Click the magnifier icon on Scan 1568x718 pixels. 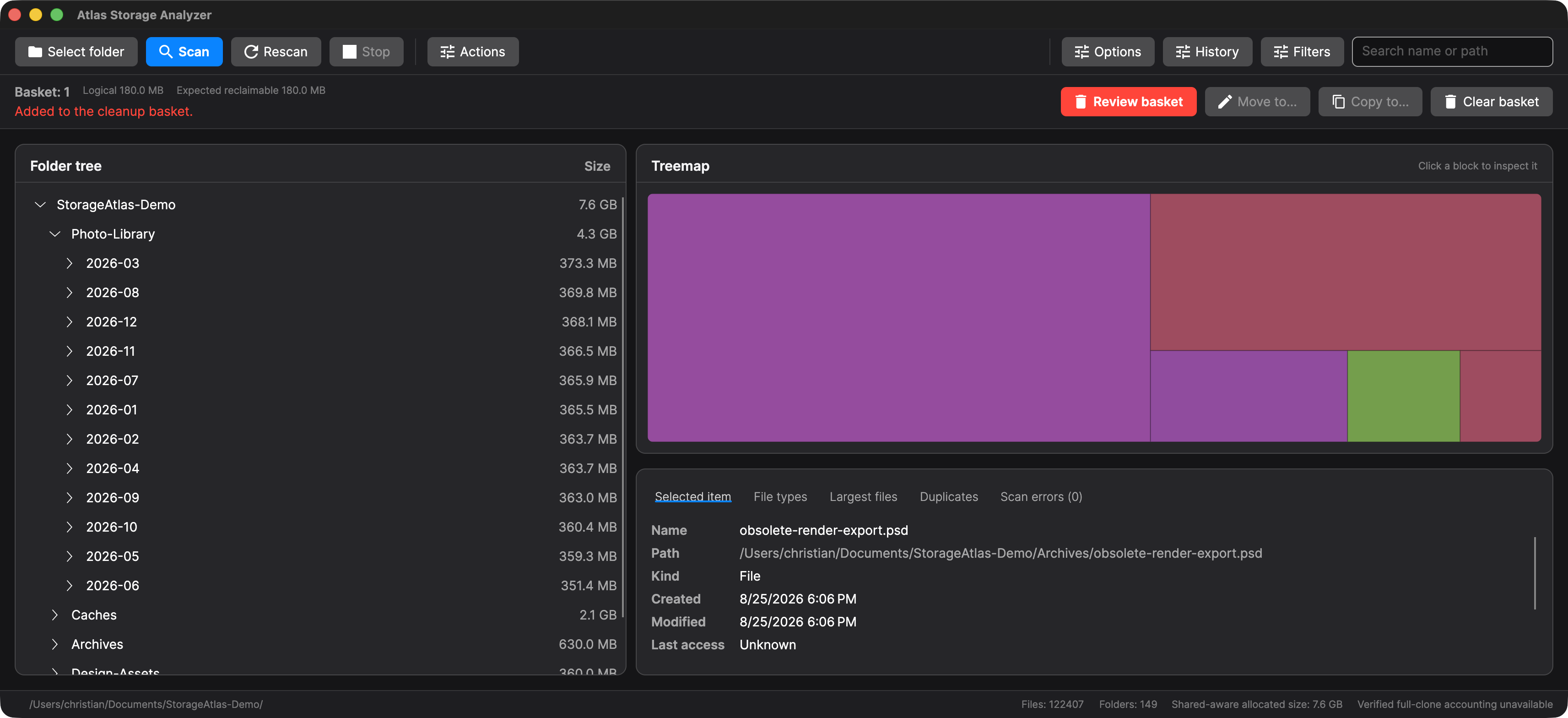click(166, 52)
